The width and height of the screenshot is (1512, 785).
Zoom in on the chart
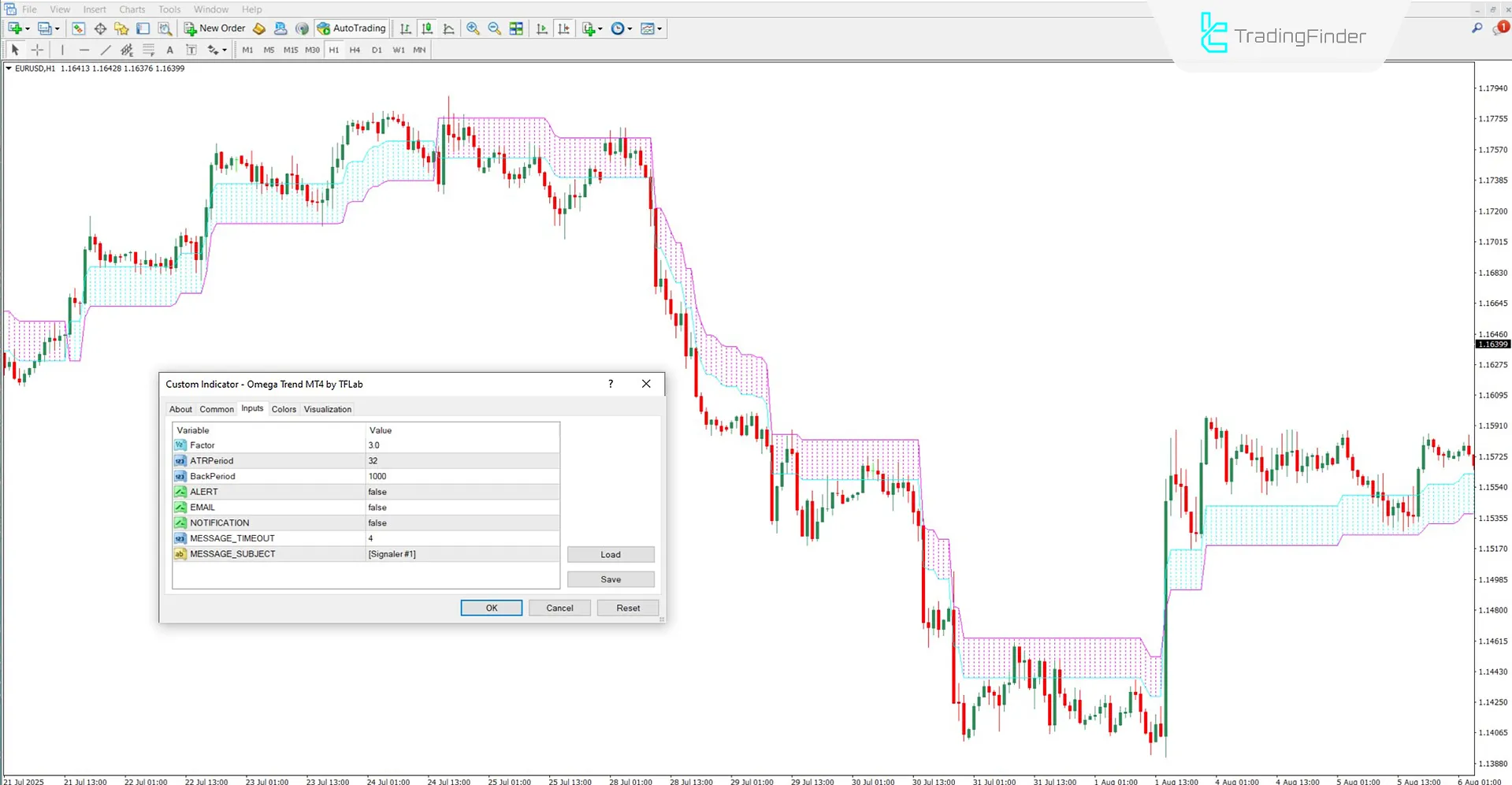pyautogui.click(x=473, y=28)
